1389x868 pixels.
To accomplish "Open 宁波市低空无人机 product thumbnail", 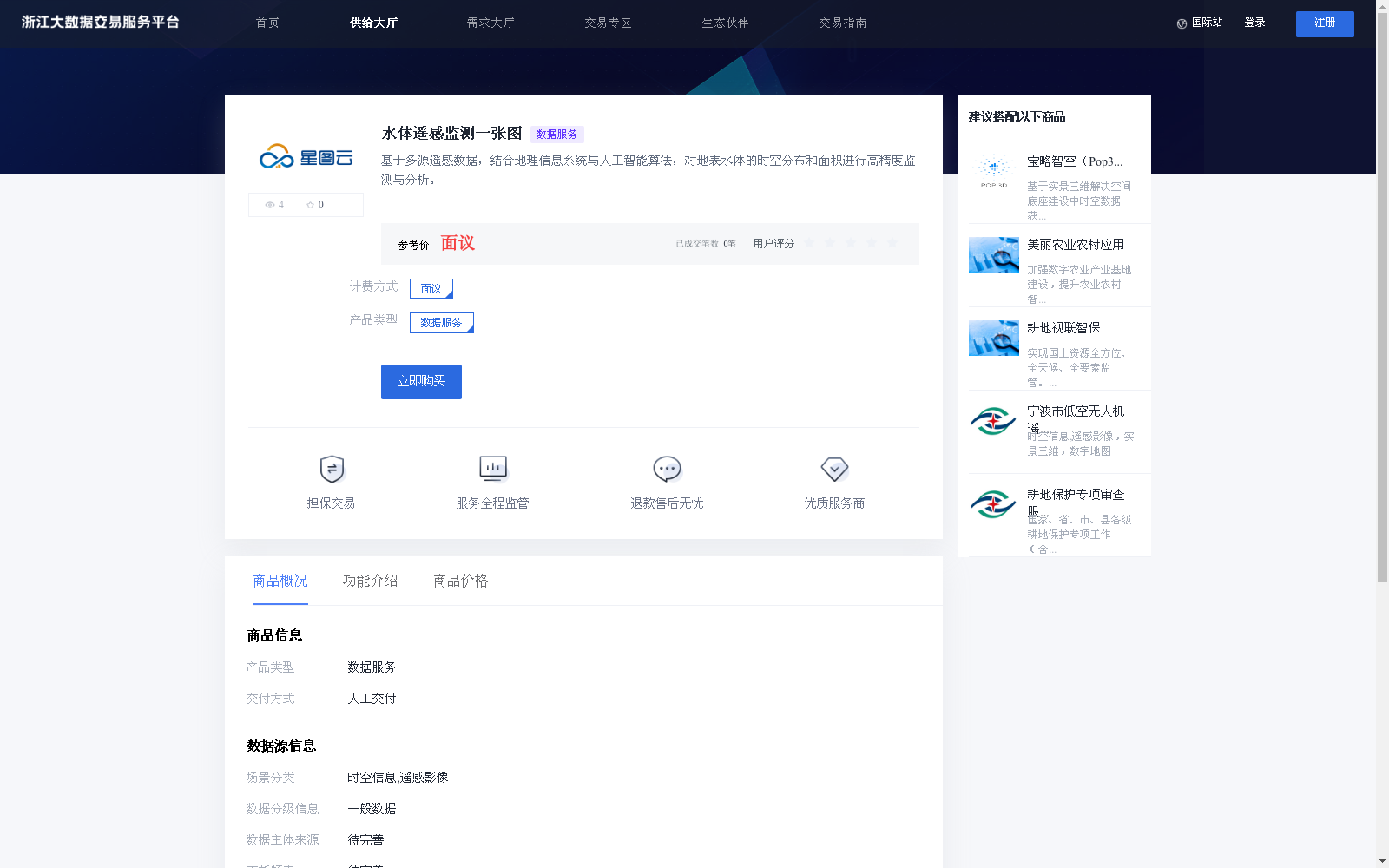I will [x=994, y=421].
